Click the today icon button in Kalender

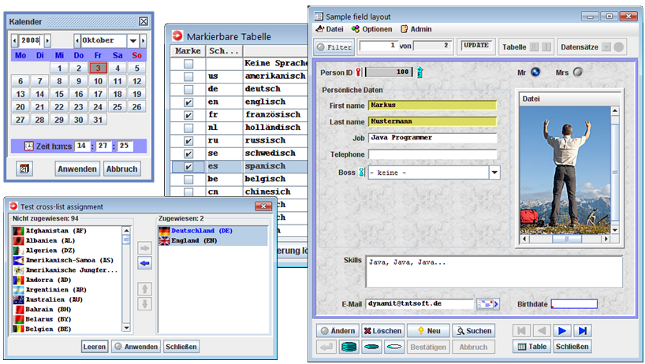click(24, 169)
